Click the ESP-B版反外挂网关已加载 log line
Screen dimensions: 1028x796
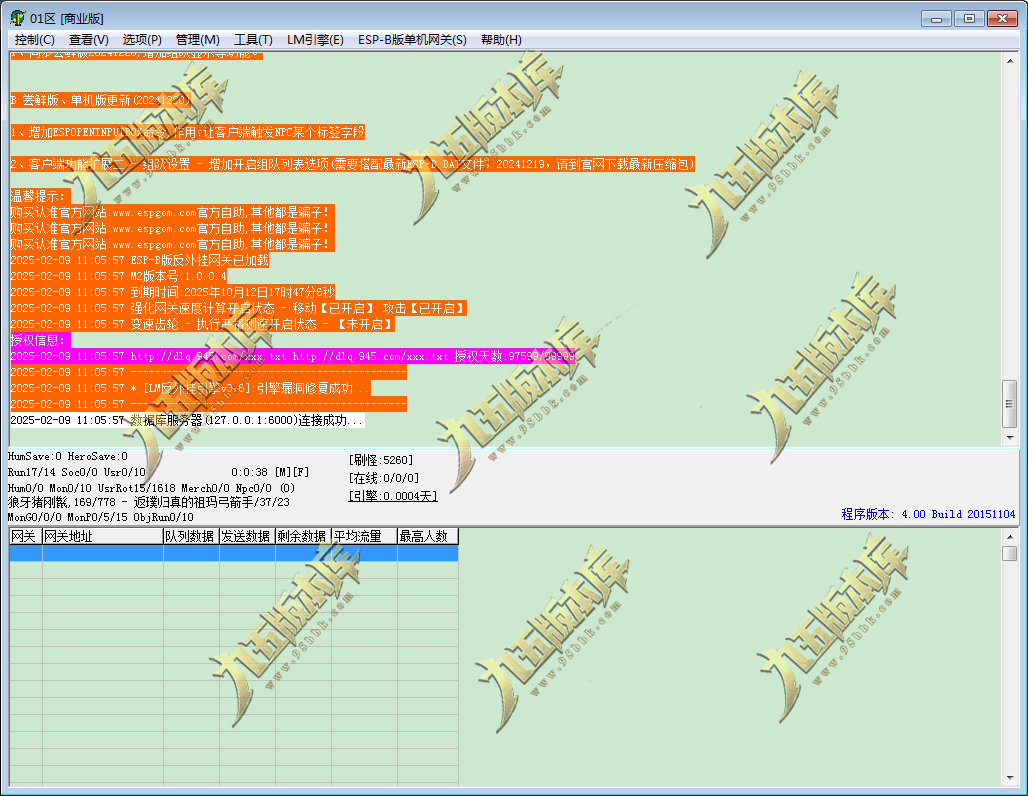140,260
